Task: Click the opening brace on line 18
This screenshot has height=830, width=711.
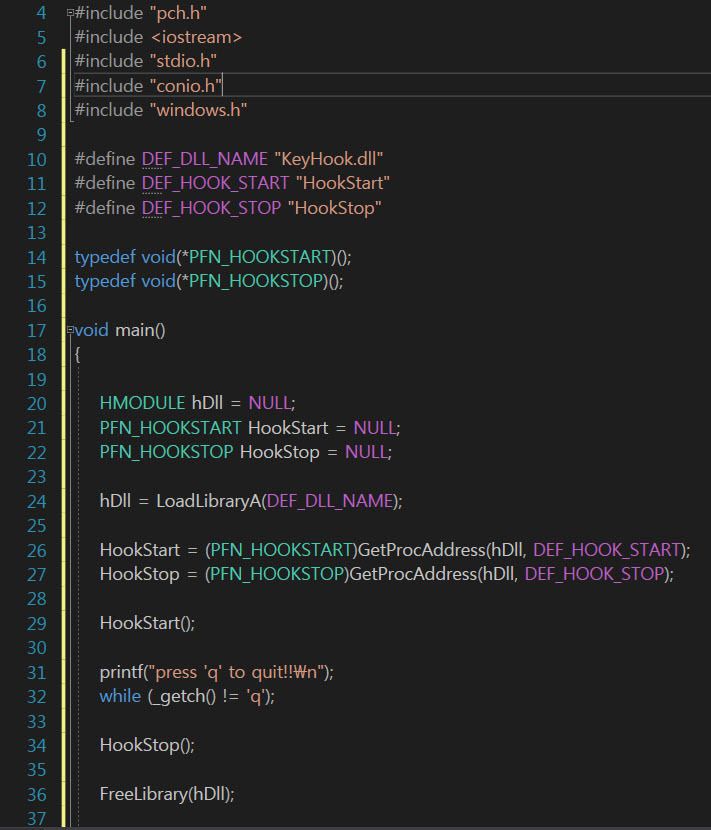Action: [77, 355]
